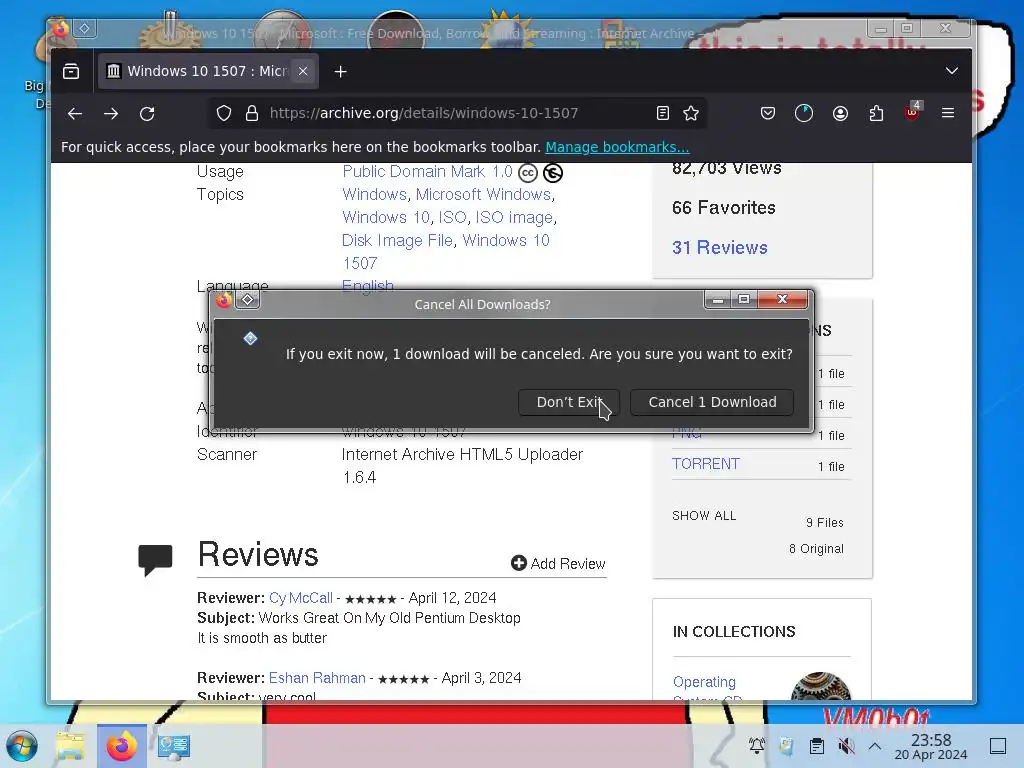Click Add Review
The width and height of the screenshot is (1024, 768).
coord(558,564)
